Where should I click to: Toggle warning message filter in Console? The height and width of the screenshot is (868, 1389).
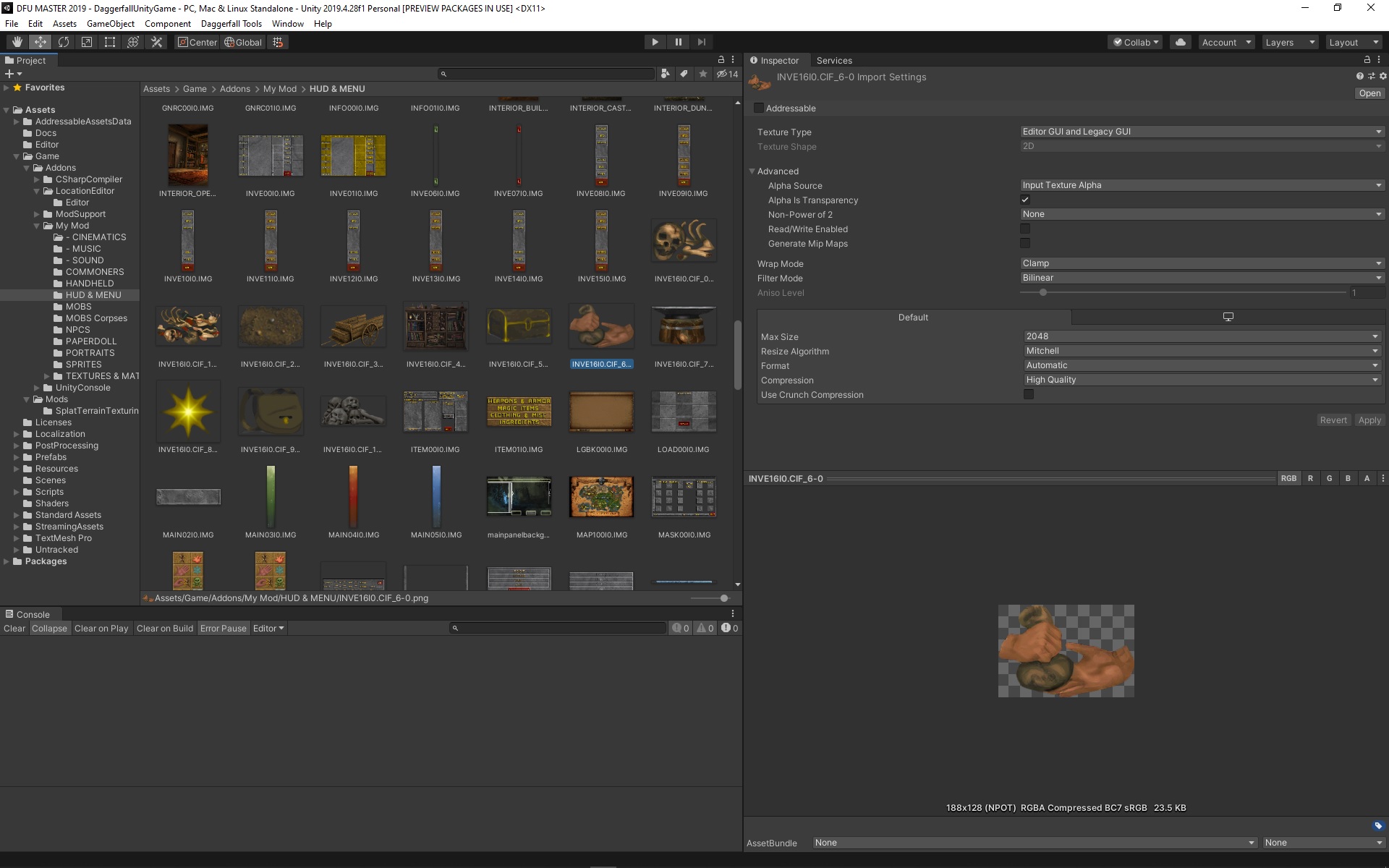(x=705, y=628)
